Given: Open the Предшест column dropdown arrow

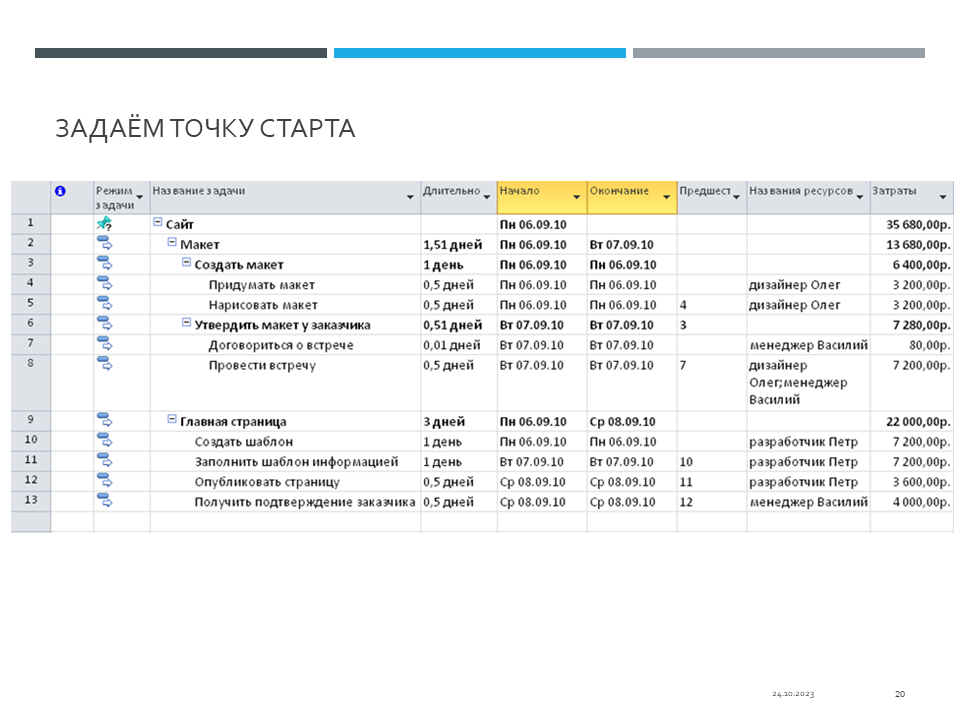Looking at the screenshot, I should pyautogui.click(x=736, y=197).
